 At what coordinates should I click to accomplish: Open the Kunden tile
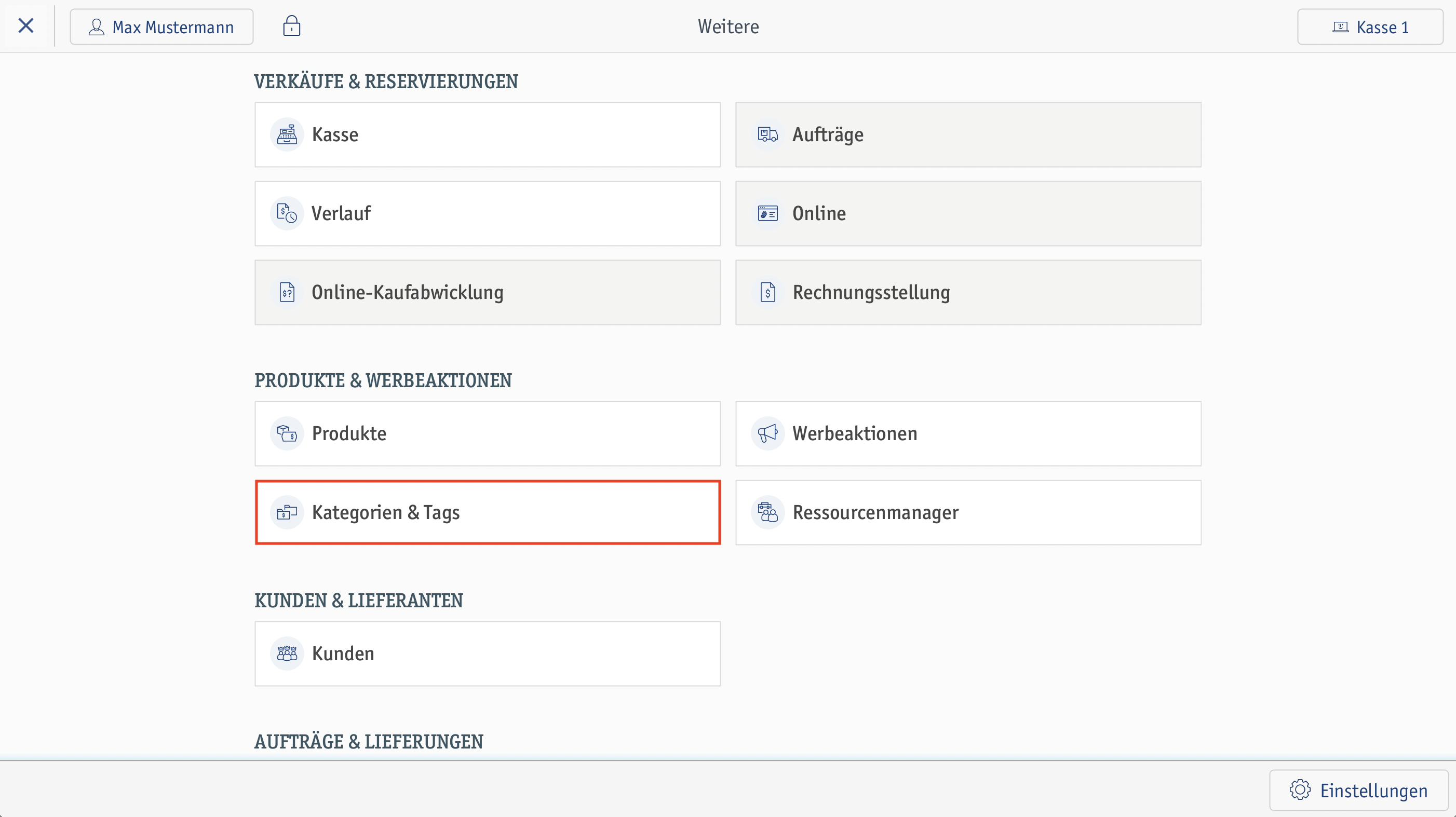coord(488,653)
